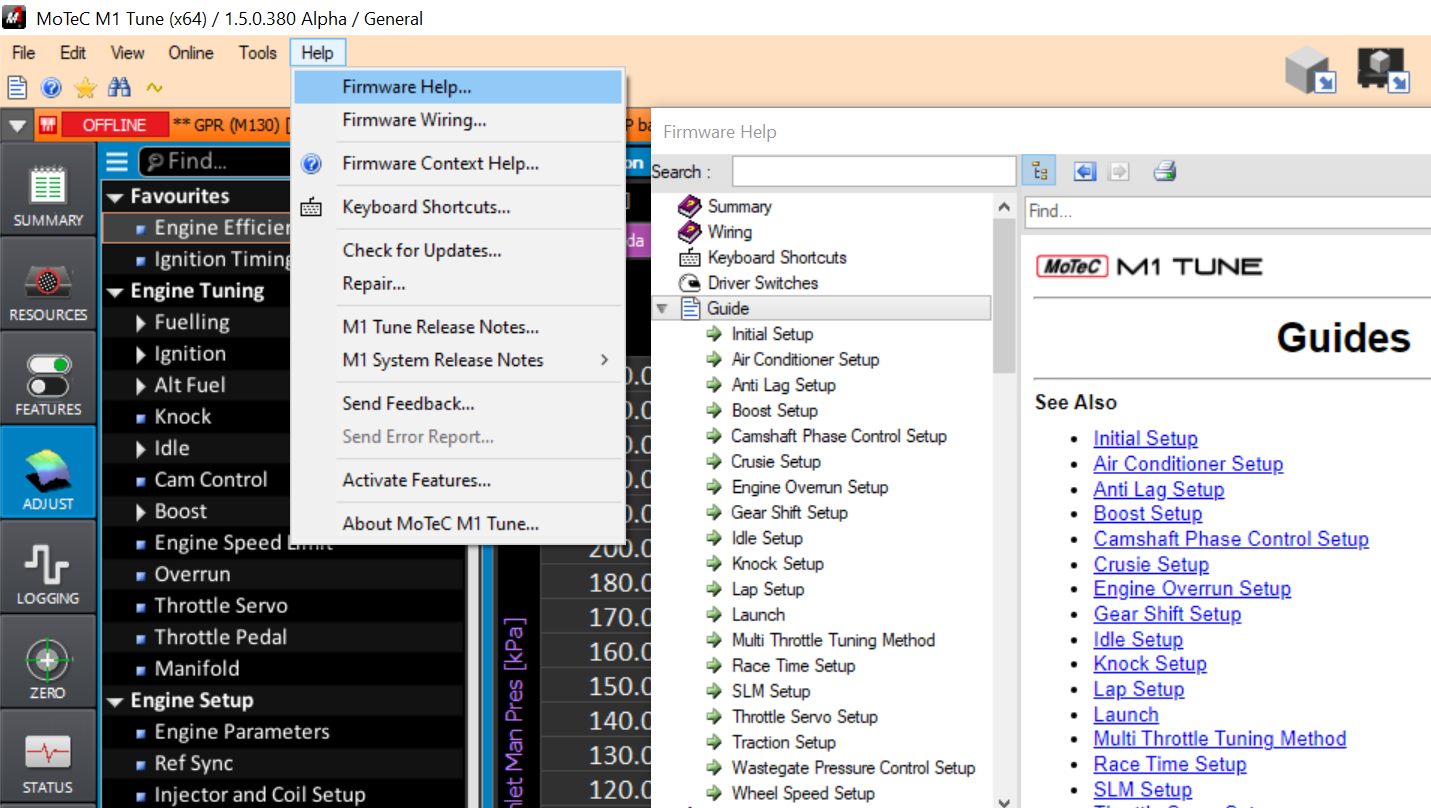This screenshot has height=808, width=1431.
Task: Select Check for Updates from Help menu
Action: 421,251
